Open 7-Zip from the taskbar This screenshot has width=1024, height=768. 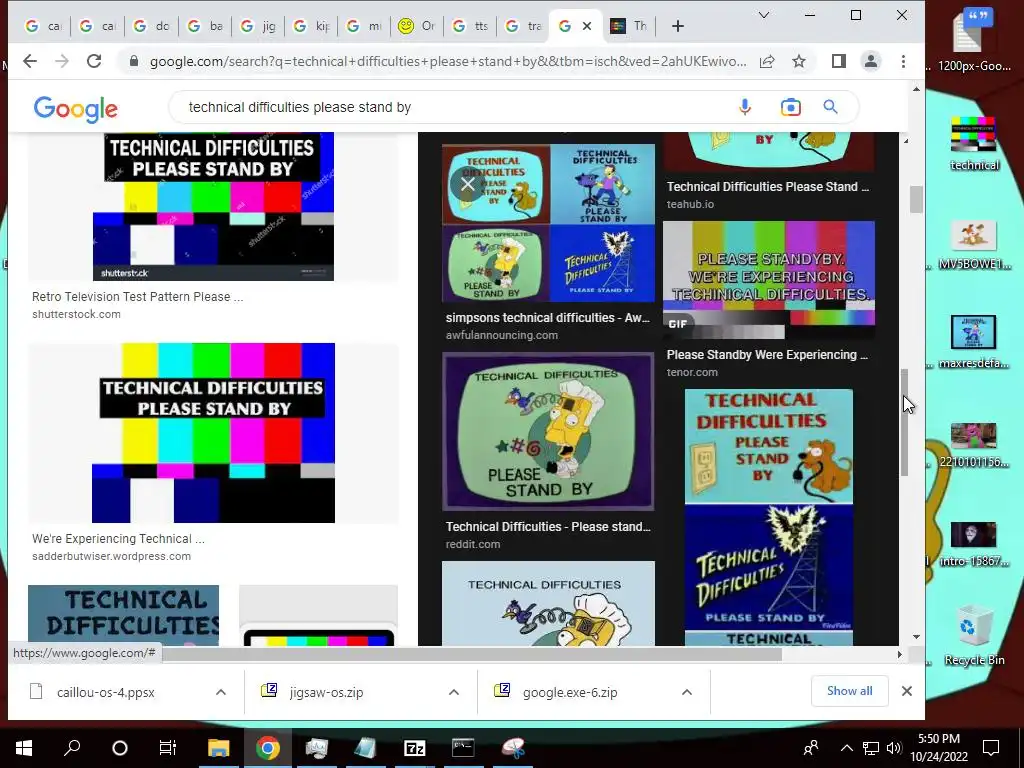415,748
